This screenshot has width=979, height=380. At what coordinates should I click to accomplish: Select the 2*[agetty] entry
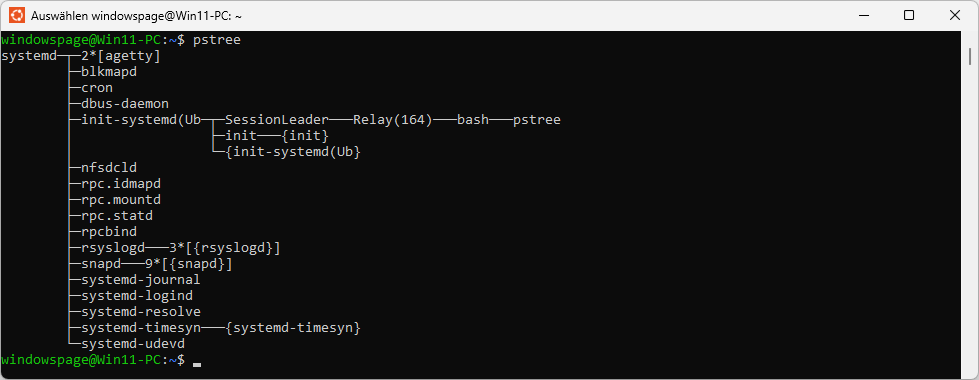(x=121, y=56)
